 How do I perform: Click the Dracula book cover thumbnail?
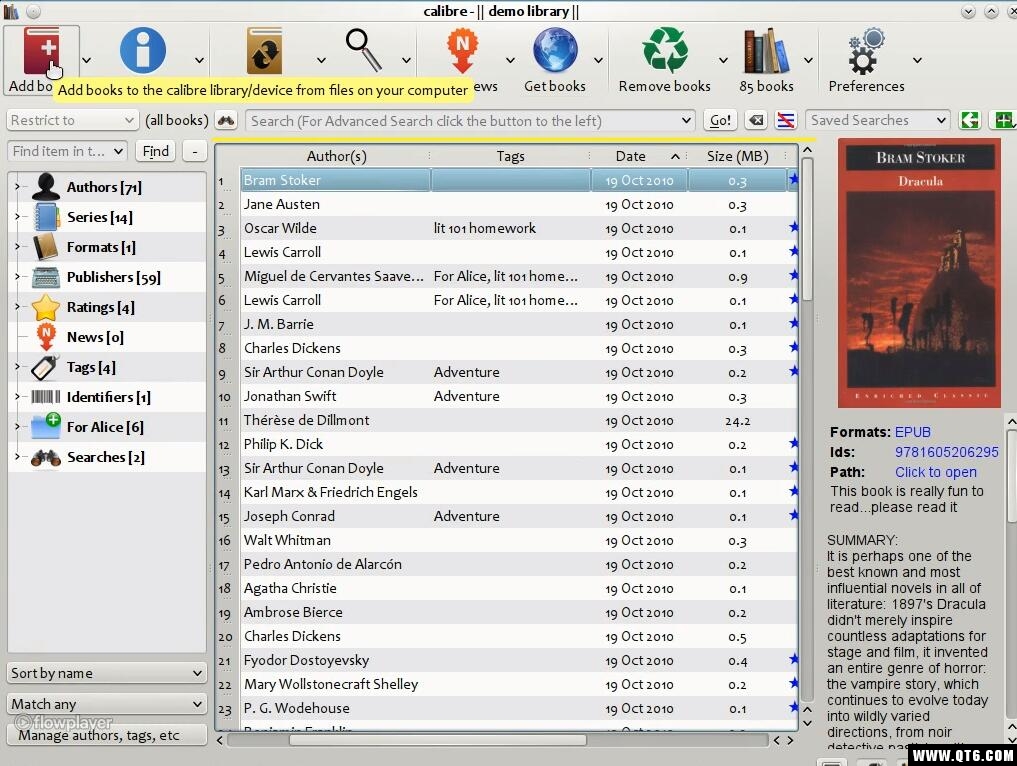click(x=919, y=273)
